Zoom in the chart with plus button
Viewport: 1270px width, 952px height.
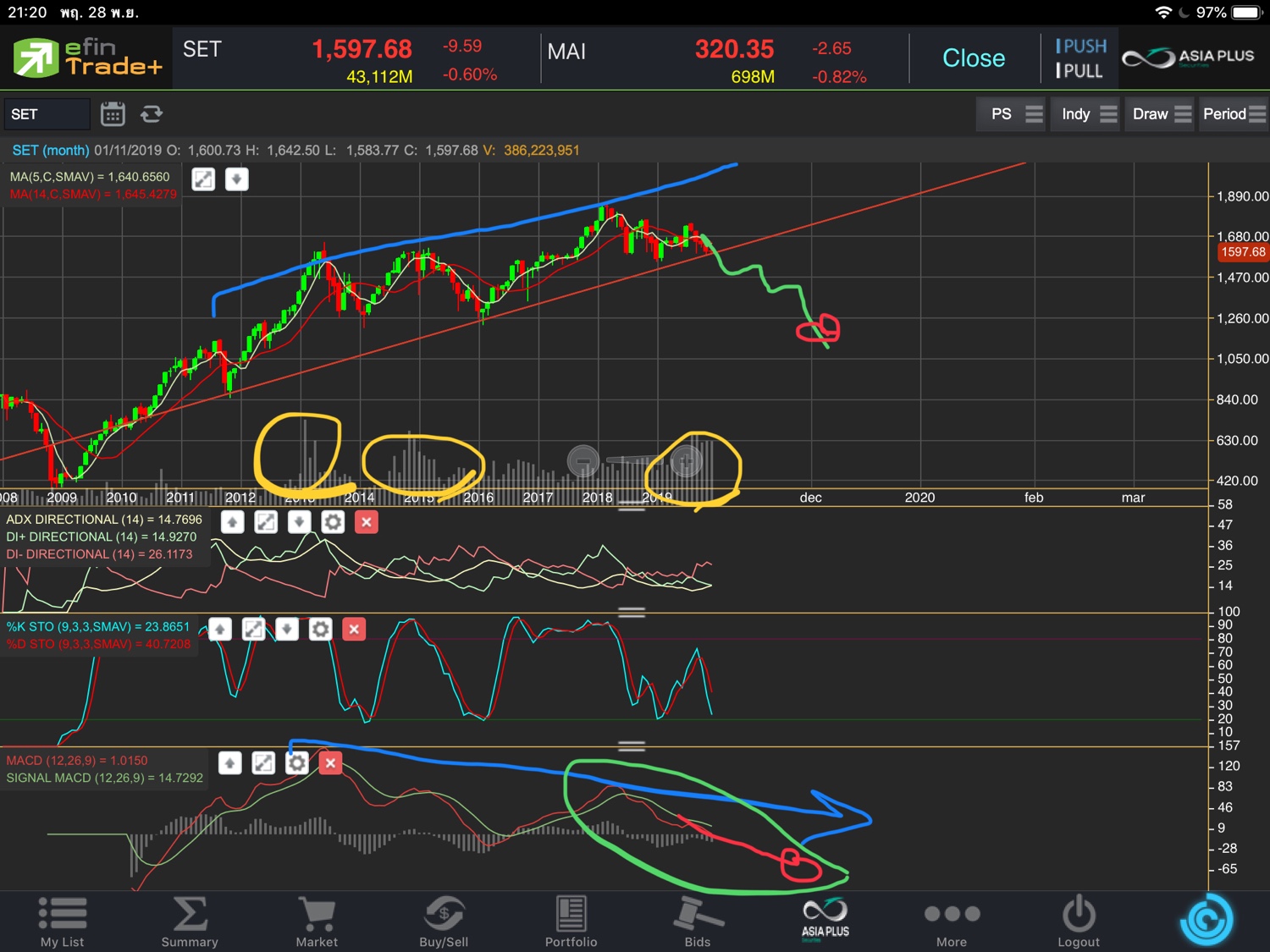click(x=687, y=461)
